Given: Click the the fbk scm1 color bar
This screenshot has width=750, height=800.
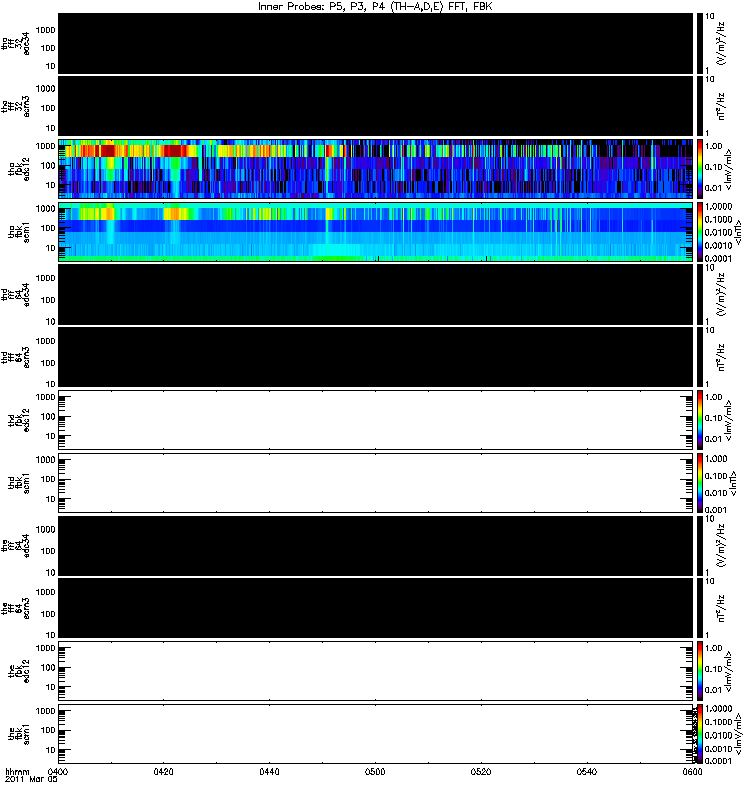Looking at the screenshot, I should click(x=700, y=734).
